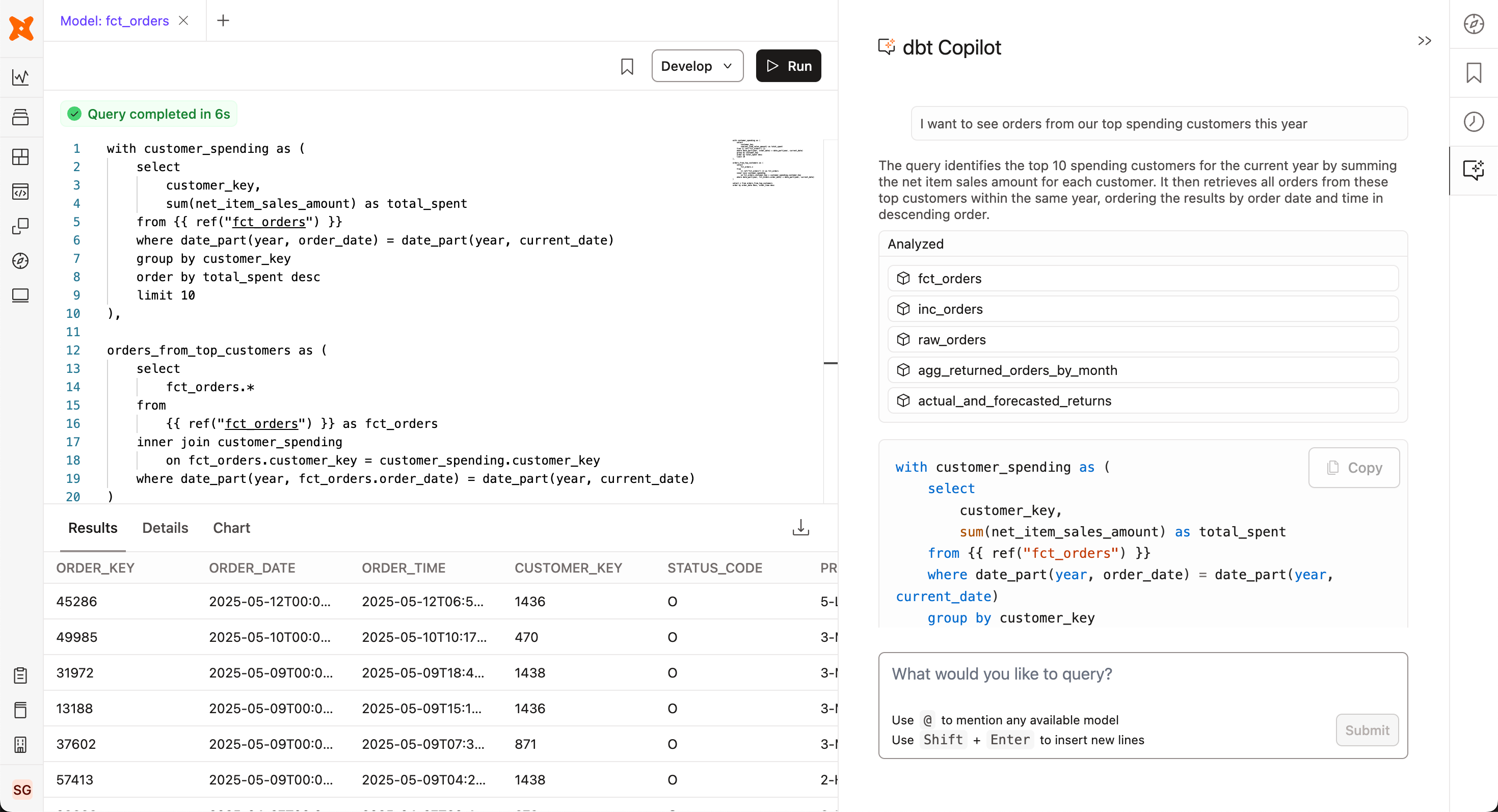1498x812 pixels.
Task: Switch to the Details tab
Action: pyautogui.click(x=165, y=528)
